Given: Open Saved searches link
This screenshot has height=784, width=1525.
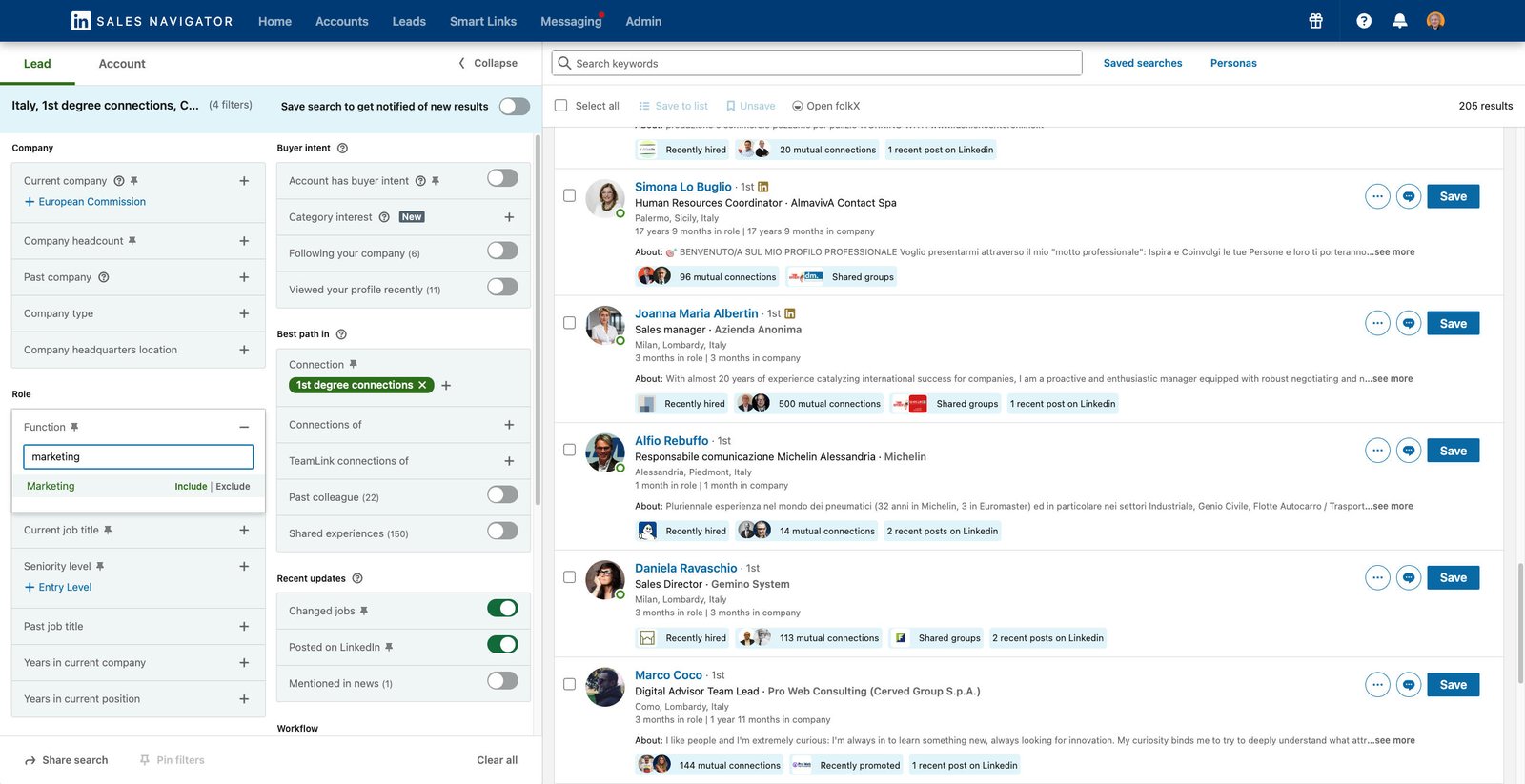Looking at the screenshot, I should click(x=1143, y=63).
